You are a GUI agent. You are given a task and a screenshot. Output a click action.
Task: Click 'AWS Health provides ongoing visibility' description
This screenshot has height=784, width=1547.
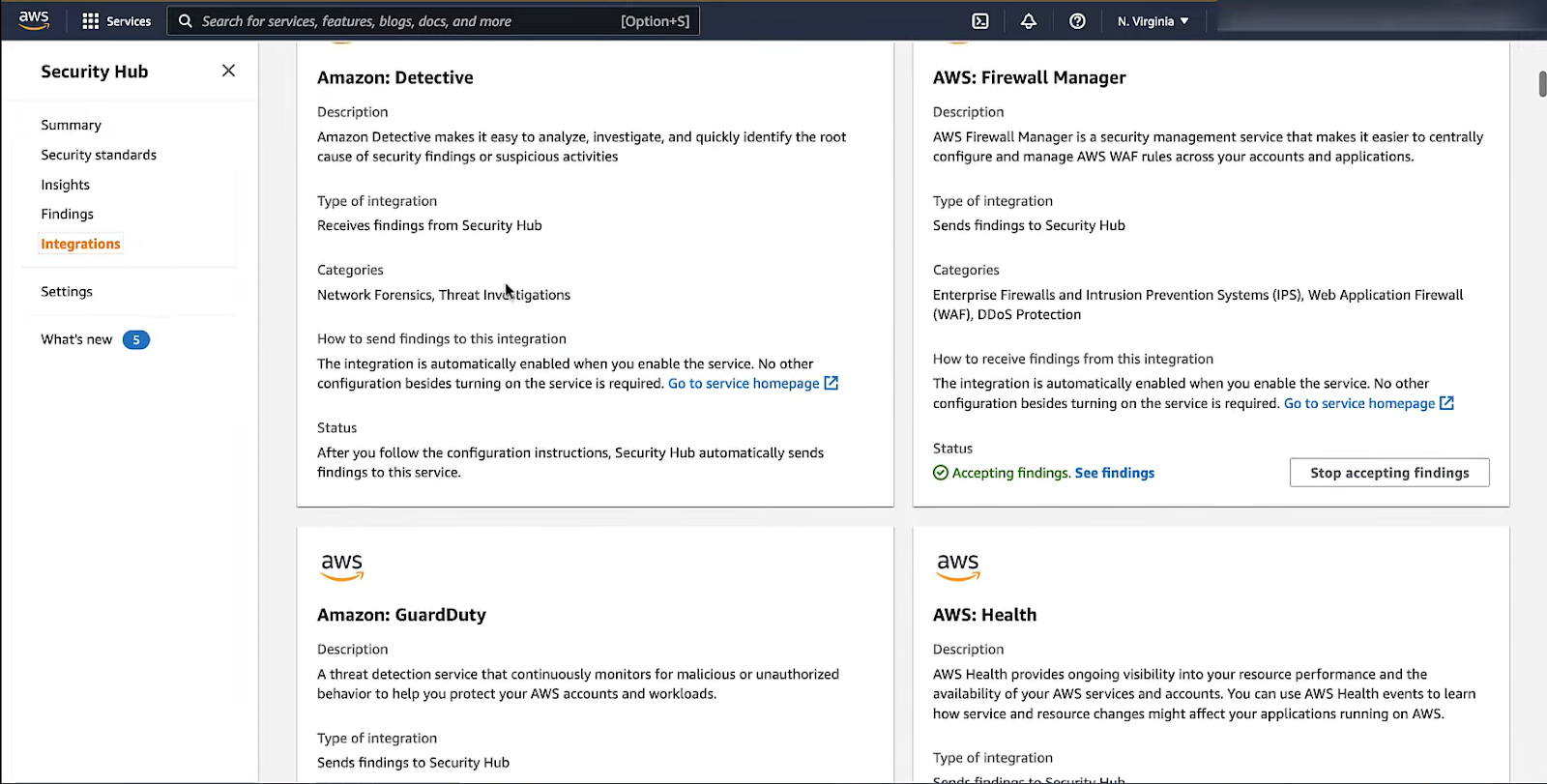(x=1204, y=694)
